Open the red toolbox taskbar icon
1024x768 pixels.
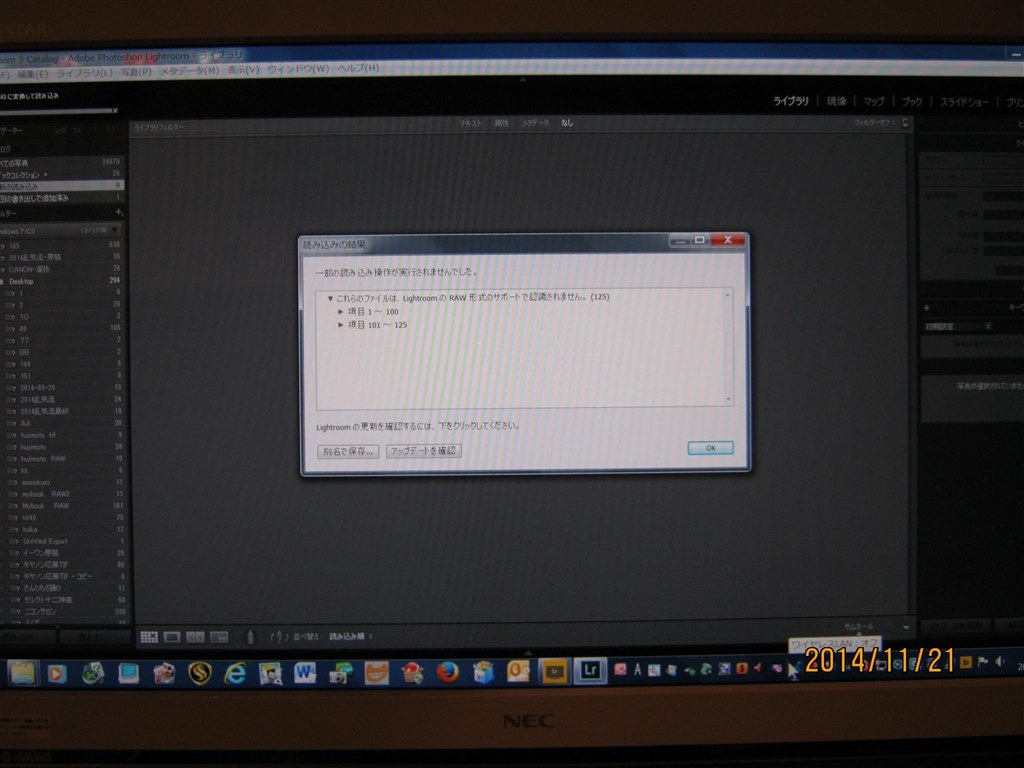point(413,672)
